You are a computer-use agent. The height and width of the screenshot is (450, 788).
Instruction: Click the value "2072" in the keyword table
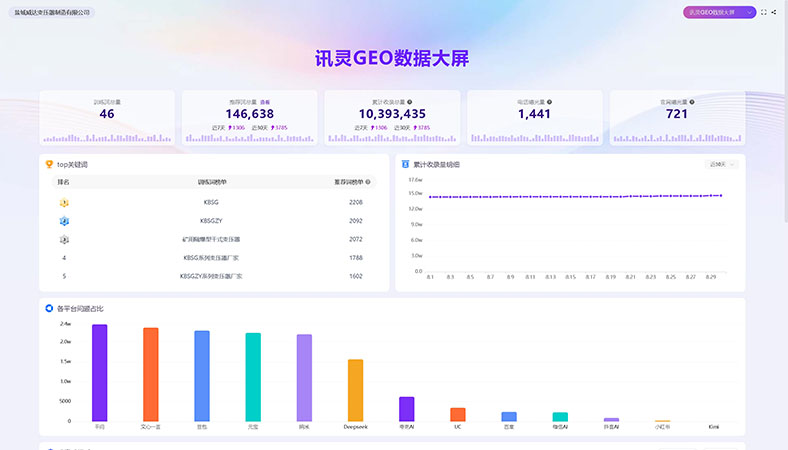[356, 239]
